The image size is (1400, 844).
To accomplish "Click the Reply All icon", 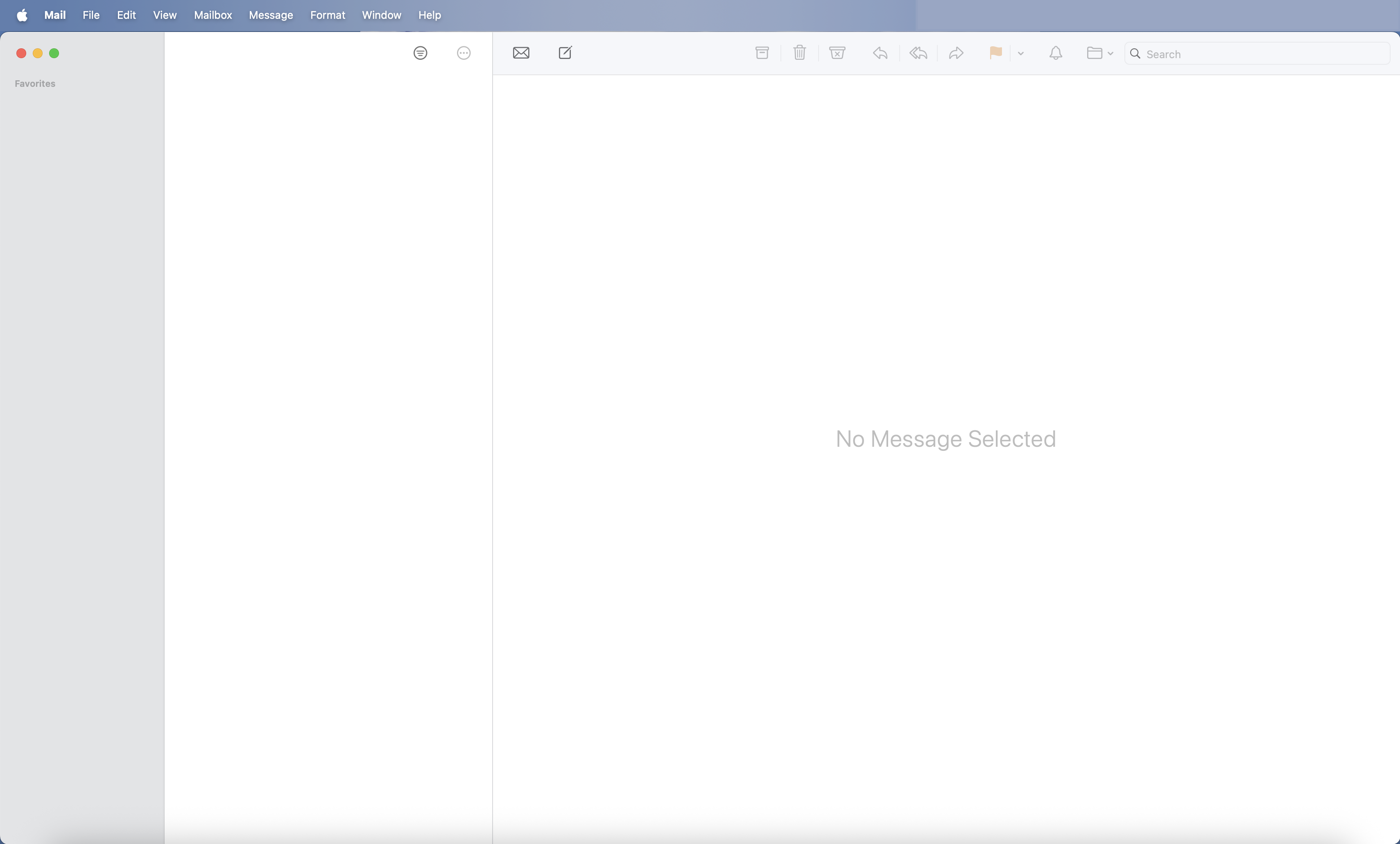I will click(918, 53).
